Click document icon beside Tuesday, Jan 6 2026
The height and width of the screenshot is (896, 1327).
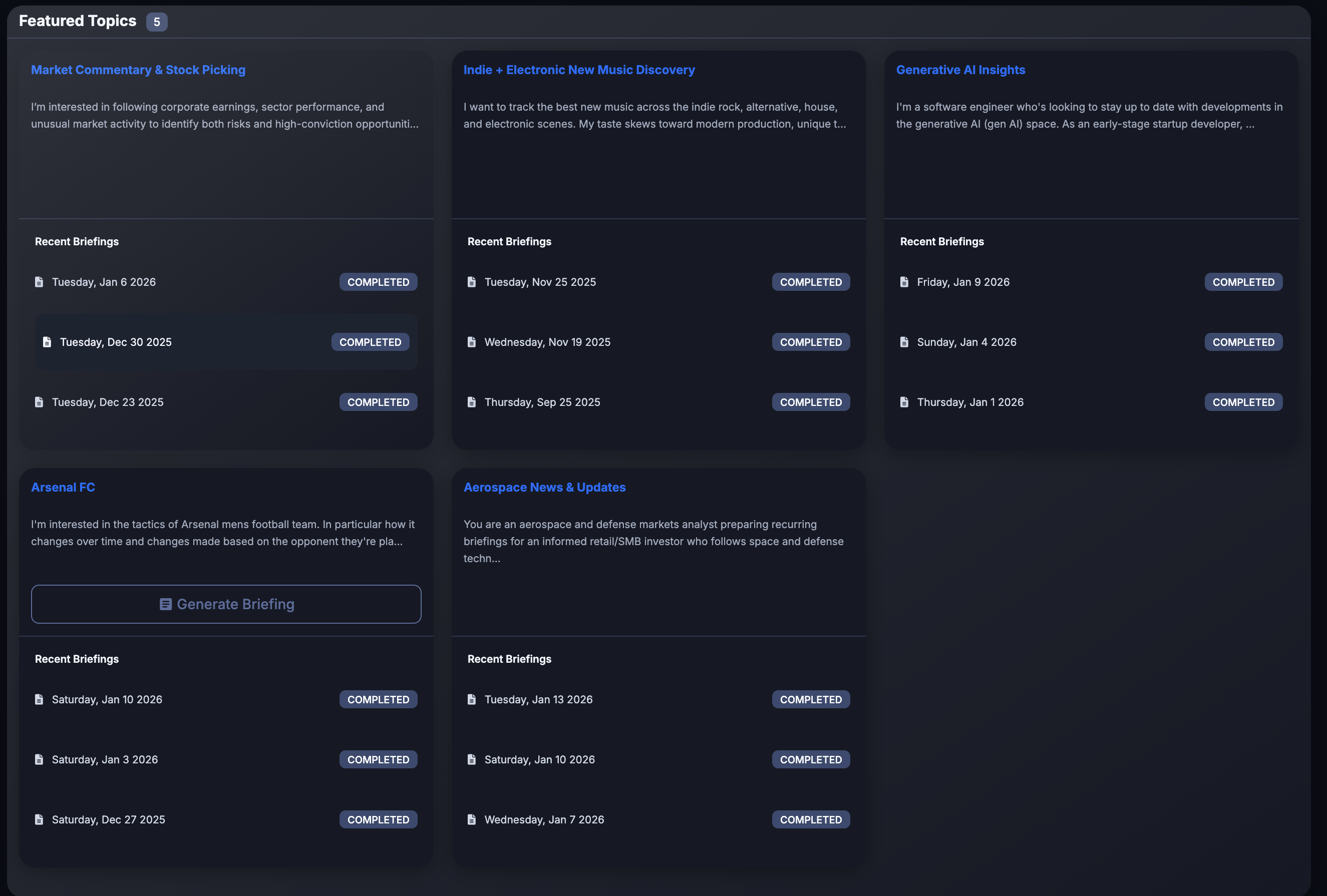[39, 282]
